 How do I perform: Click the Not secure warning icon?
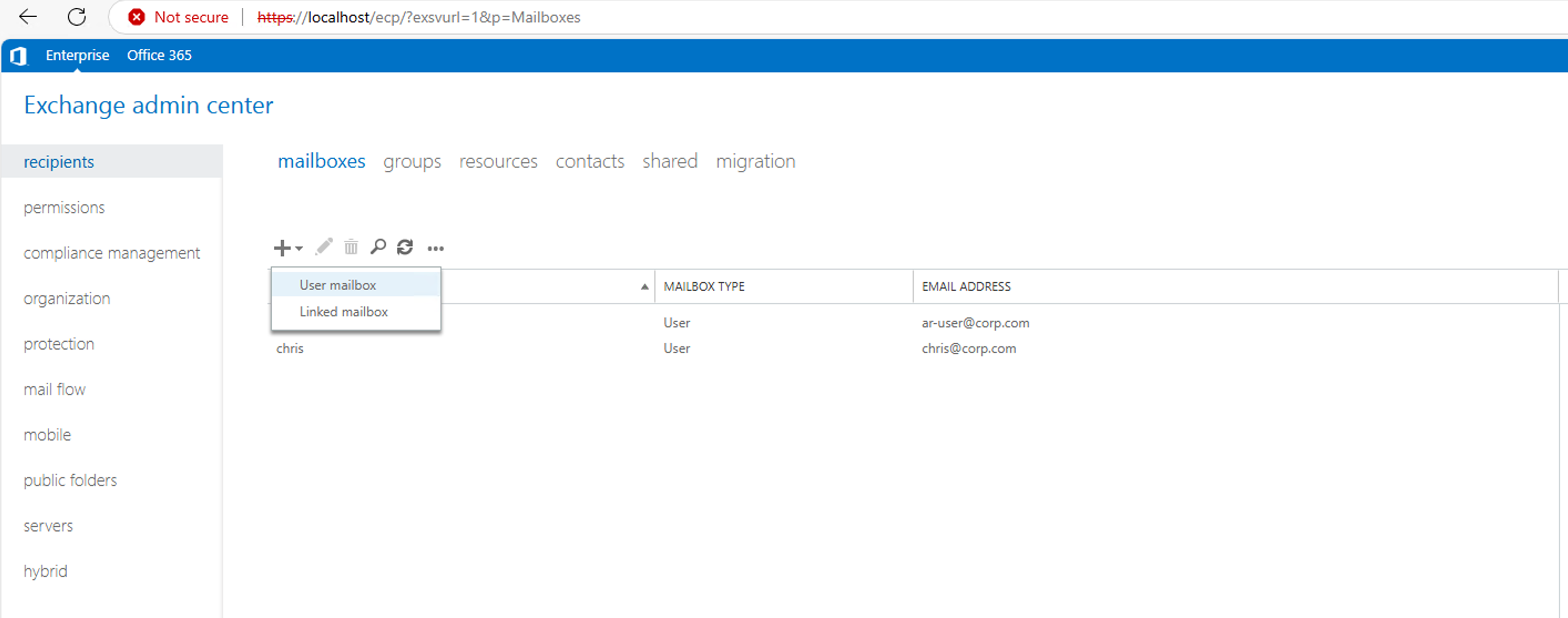point(137,17)
